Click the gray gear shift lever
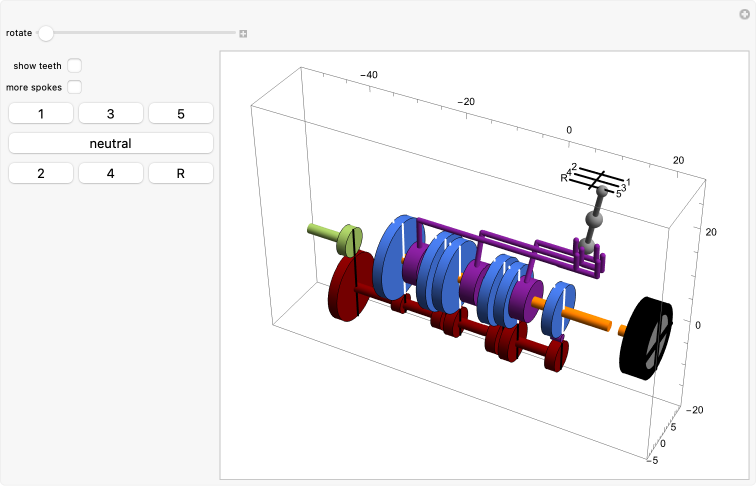The image size is (756, 487). click(x=594, y=219)
